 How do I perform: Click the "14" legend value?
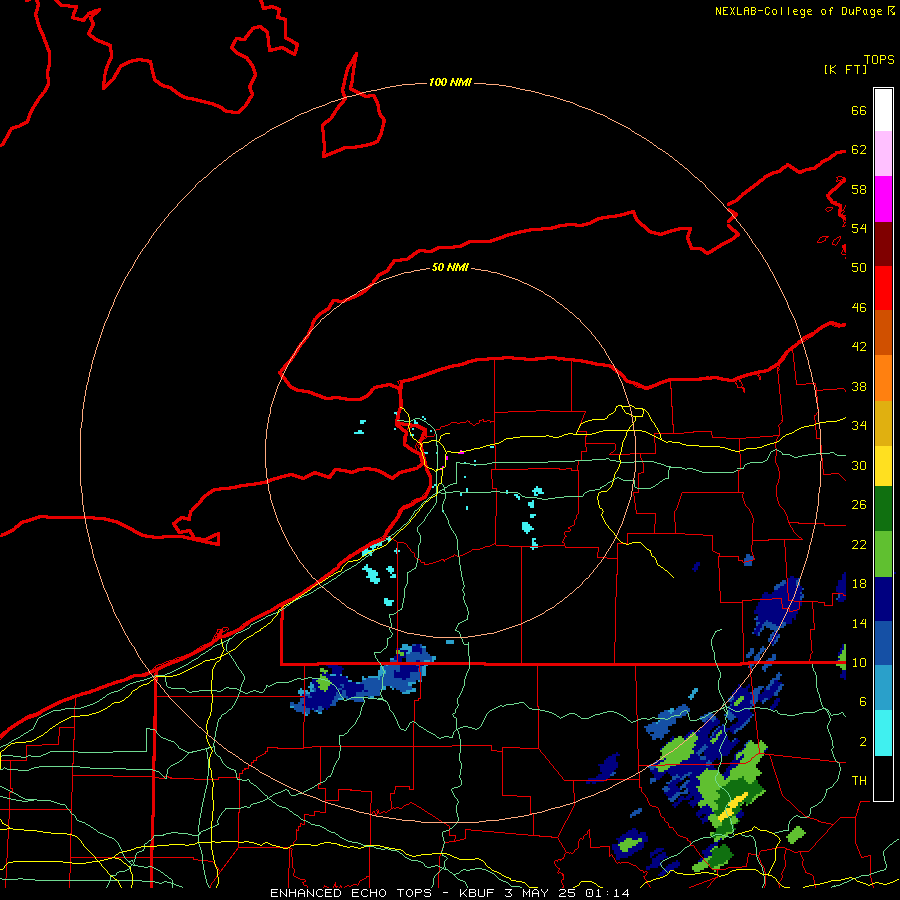[859, 623]
